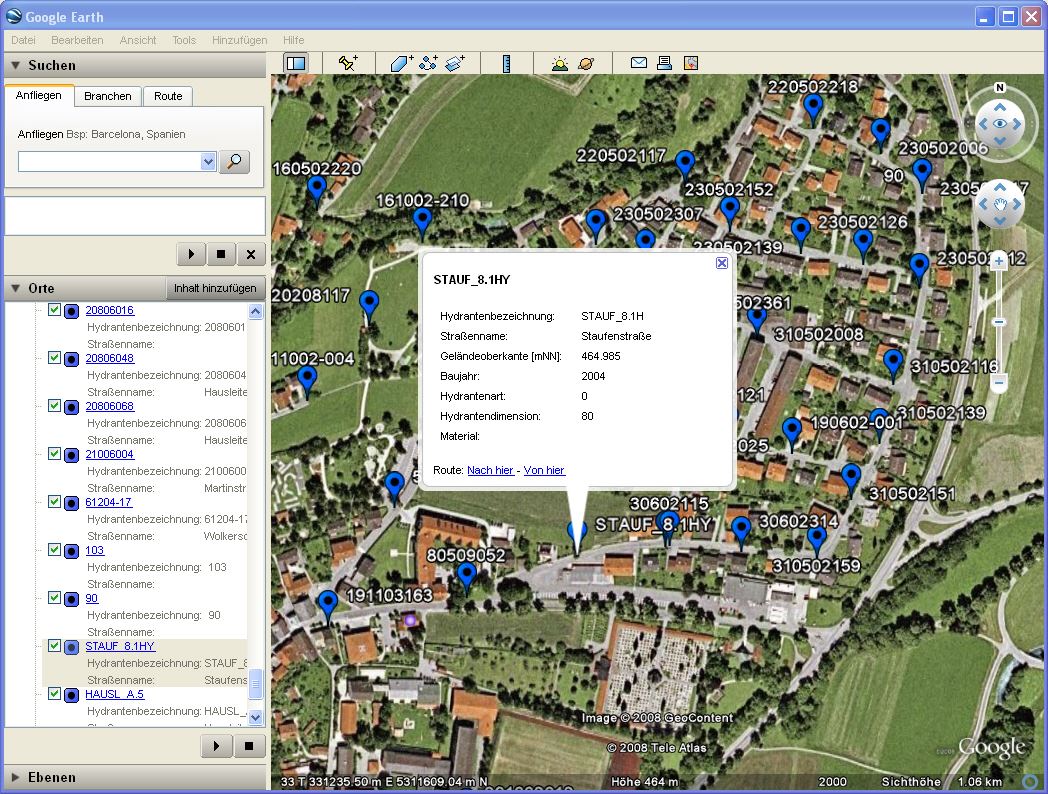This screenshot has height=794, width=1048.
Task: Open the Hinzufügen menu
Action: [x=239, y=40]
